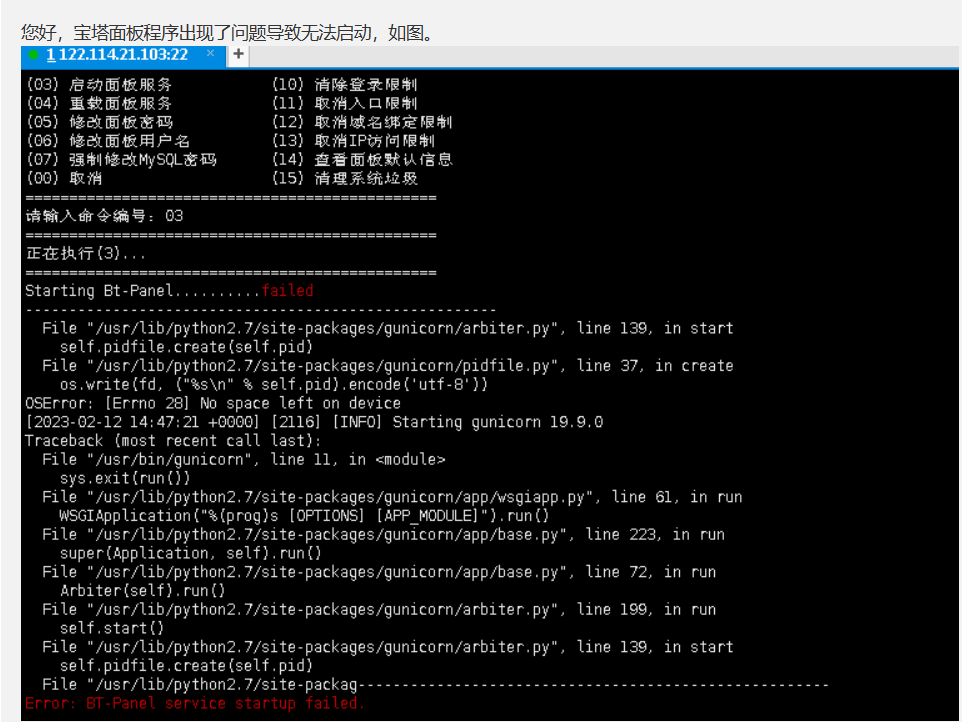The image size is (962, 722).
Task: Open a new session tab with plus
Action: [238, 55]
